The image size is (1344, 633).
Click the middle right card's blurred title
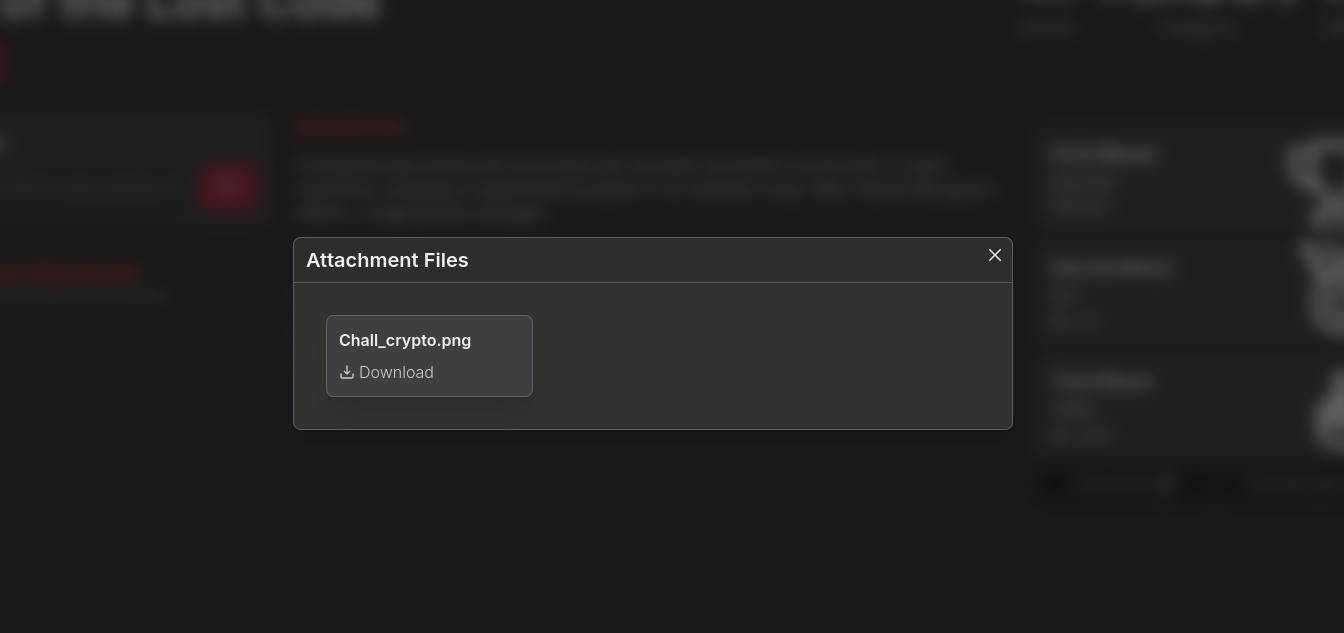pyautogui.click(x=1110, y=268)
